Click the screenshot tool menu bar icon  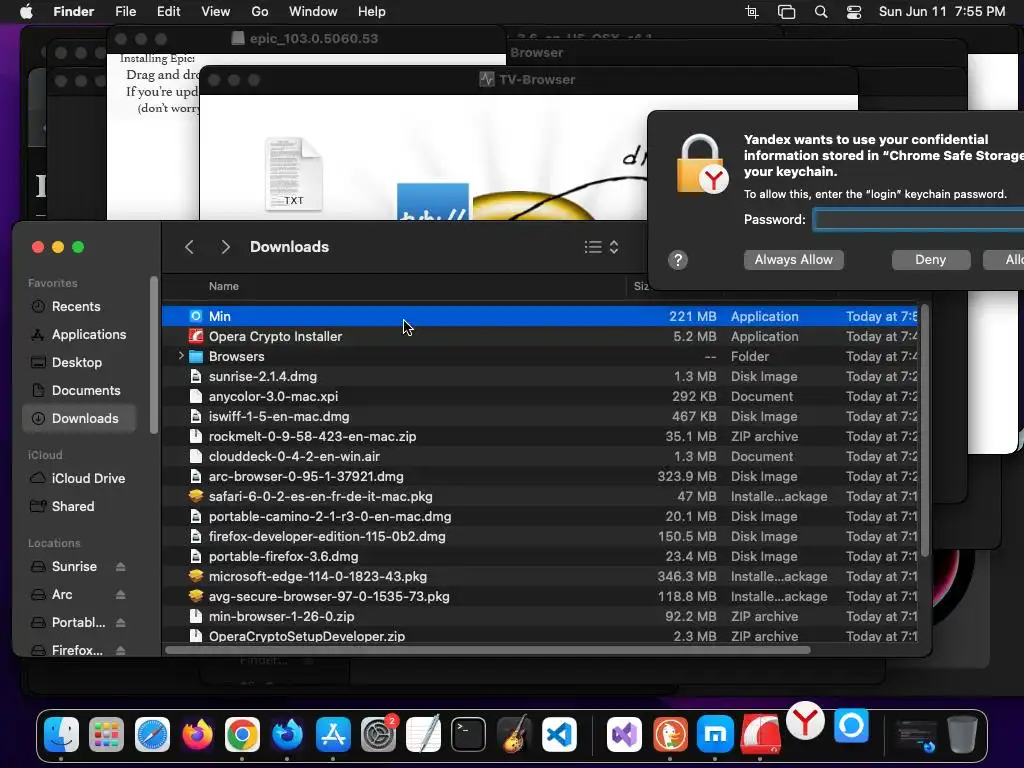click(x=752, y=12)
